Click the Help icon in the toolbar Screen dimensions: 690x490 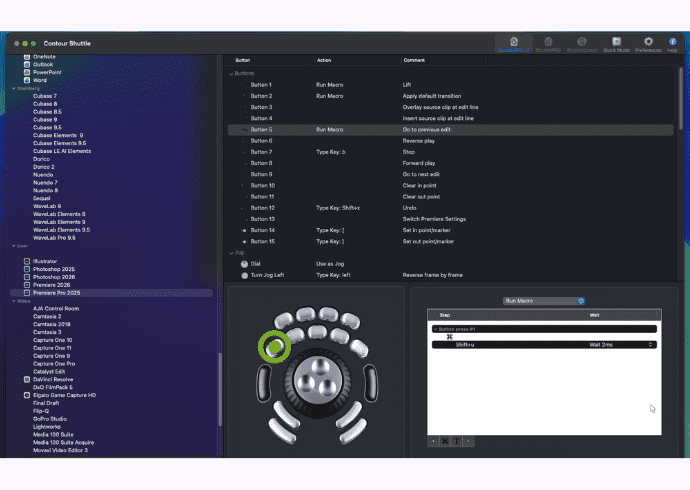click(x=673, y=44)
